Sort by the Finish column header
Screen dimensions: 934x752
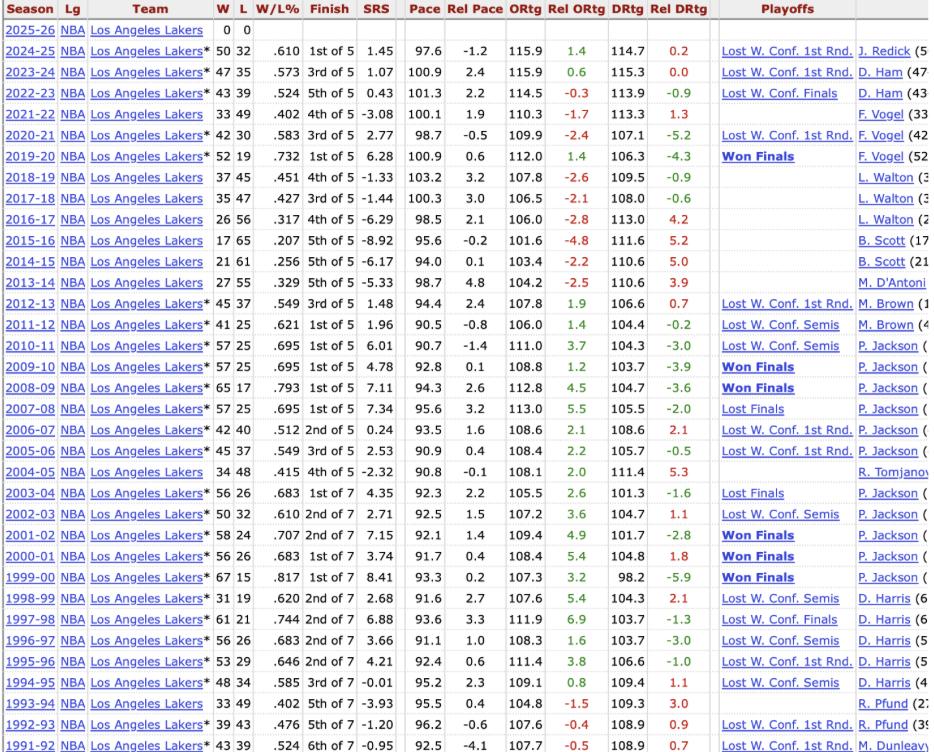[329, 9]
